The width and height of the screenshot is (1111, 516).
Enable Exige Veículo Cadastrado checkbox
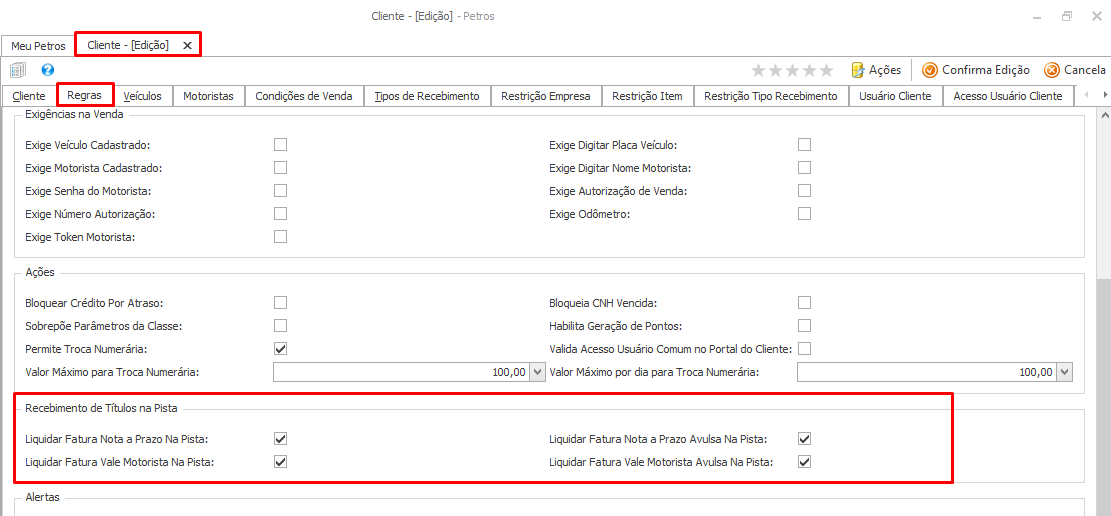[x=281, y=145]
